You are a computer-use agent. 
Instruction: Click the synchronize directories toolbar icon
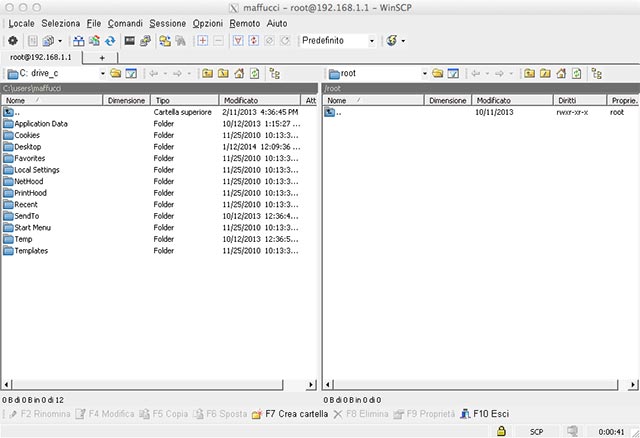click(109, 41)
